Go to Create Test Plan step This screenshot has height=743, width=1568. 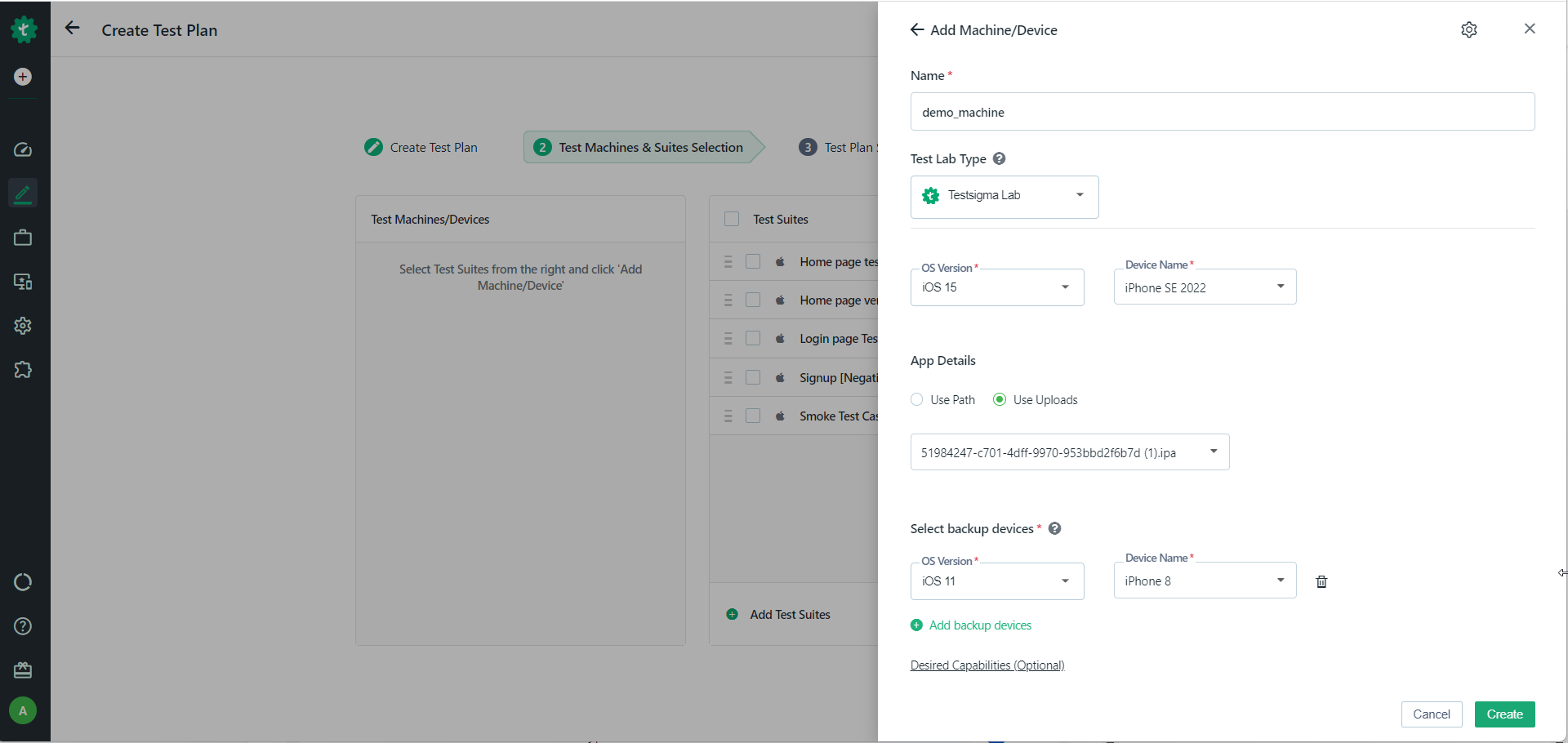pyautogui.click(x=421, y=148)
